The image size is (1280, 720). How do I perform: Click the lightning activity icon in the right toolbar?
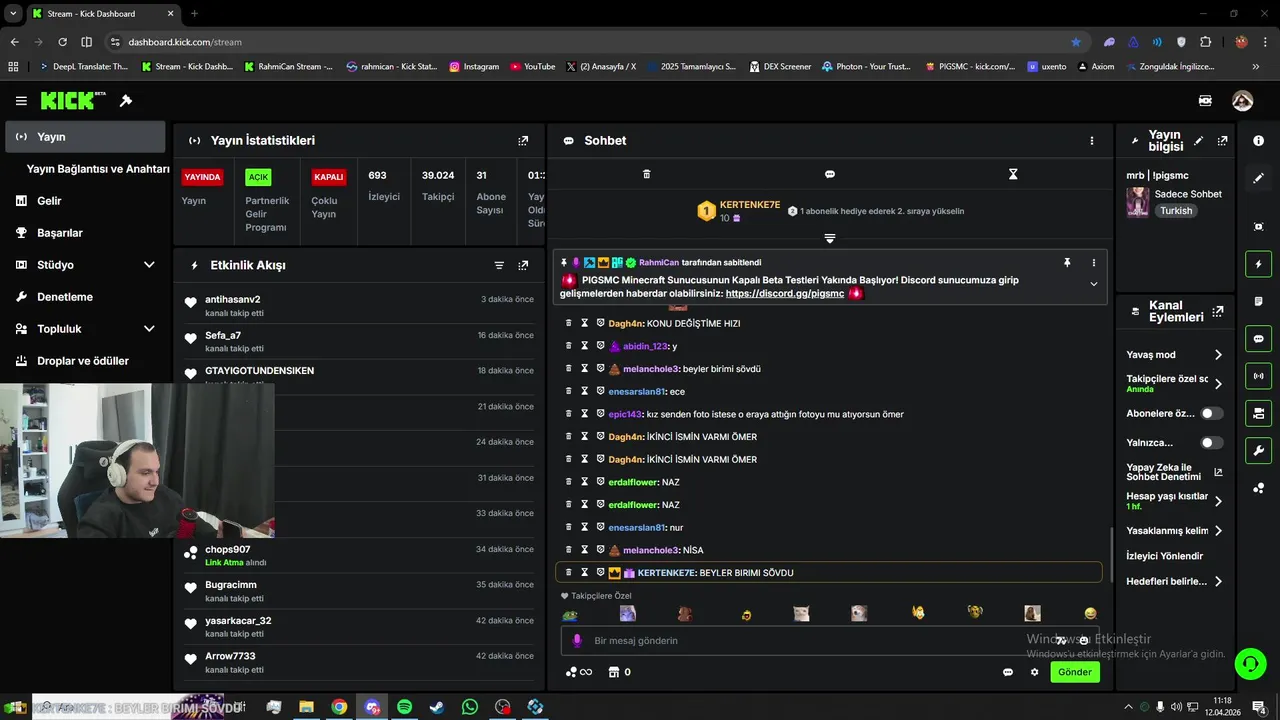pyautogui.click(x=1258, y=265)
